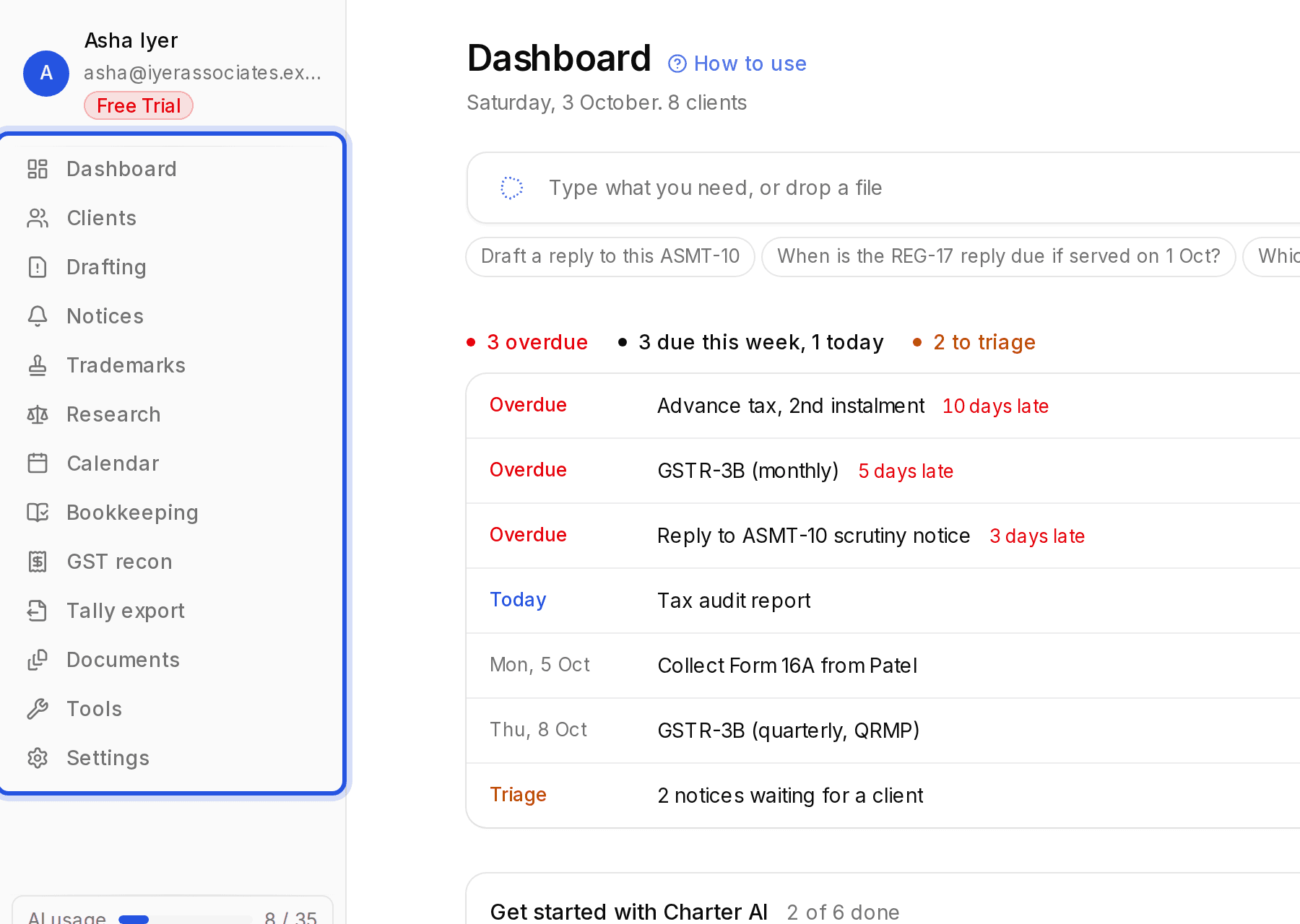Choose 'Draft a reply to this ASMT-10' suggestion
The height and width of the screenshot is (924, 1300).
click(x=610, y=256)
